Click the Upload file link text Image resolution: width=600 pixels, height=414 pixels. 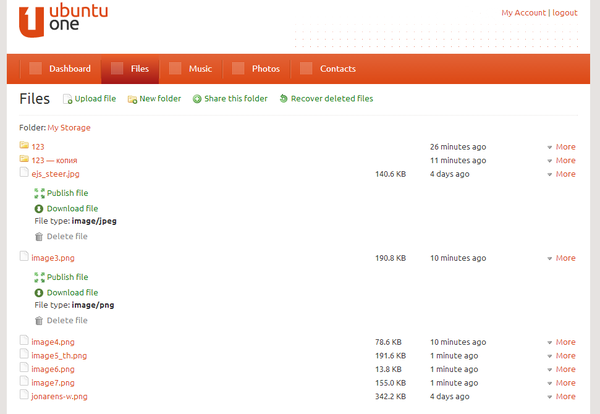point(95,99)
